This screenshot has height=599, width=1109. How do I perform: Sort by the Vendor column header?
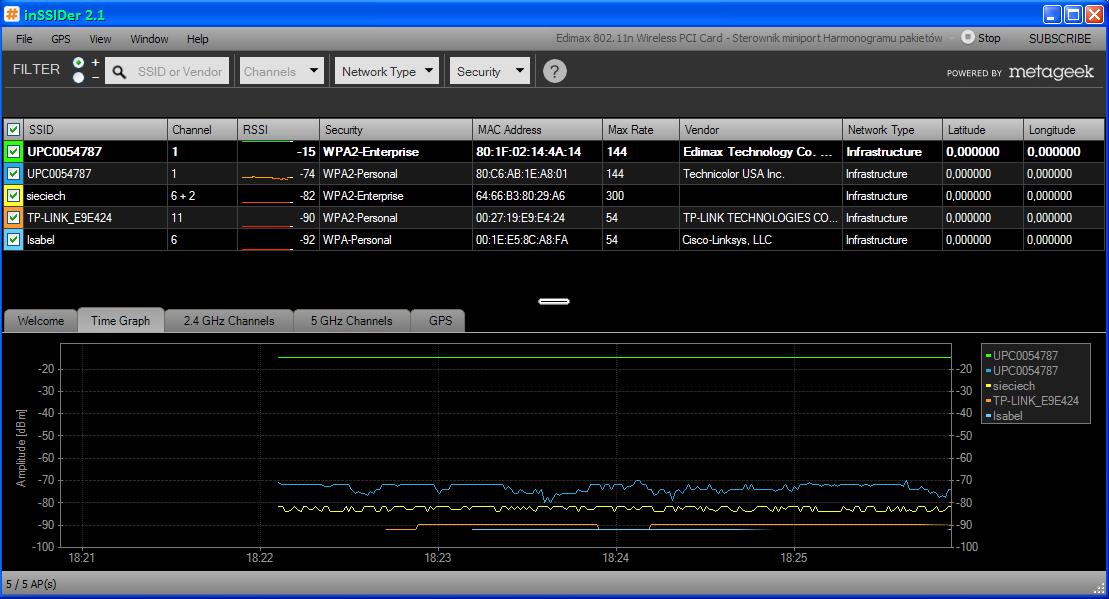coord(761,129)
